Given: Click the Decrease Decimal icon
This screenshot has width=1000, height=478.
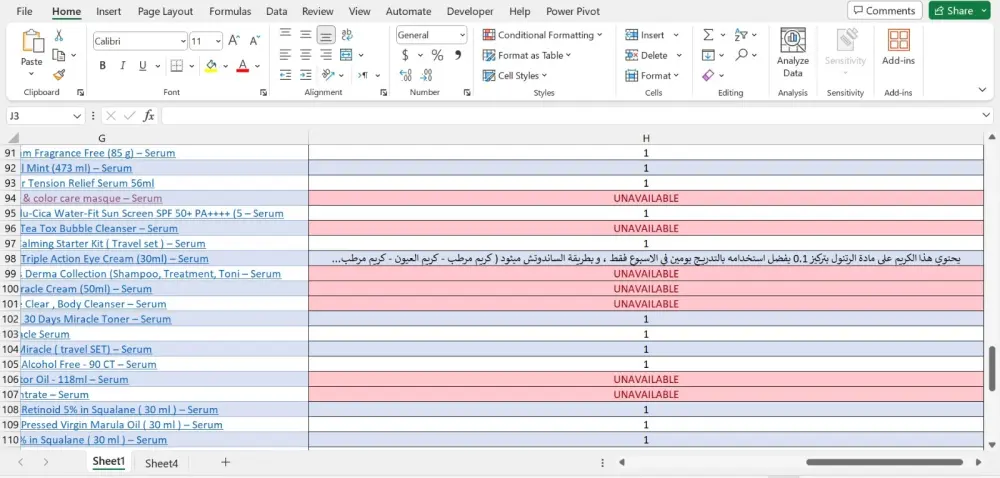Looking at the screenshot, I should point(426,75).
